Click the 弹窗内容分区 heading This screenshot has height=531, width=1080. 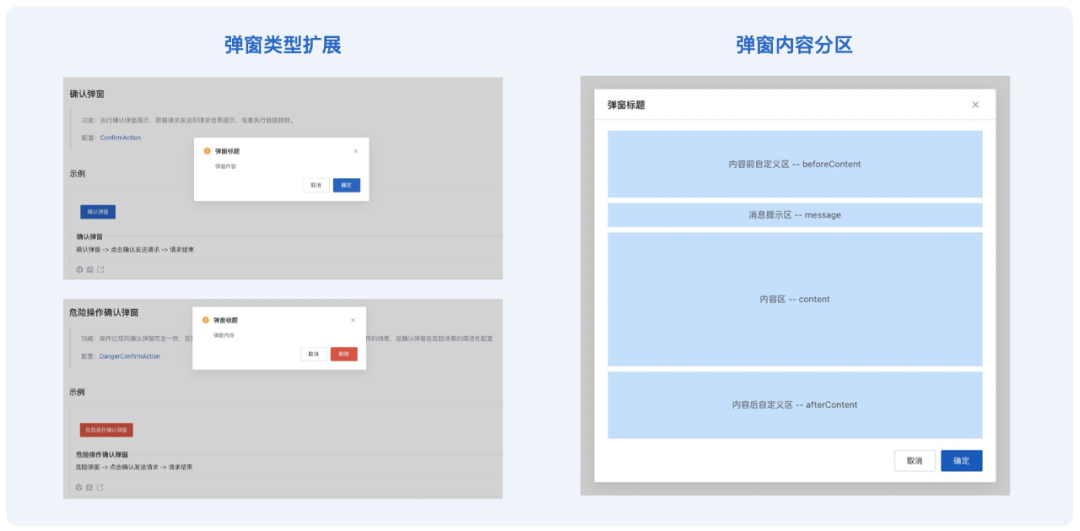[794, 45]
